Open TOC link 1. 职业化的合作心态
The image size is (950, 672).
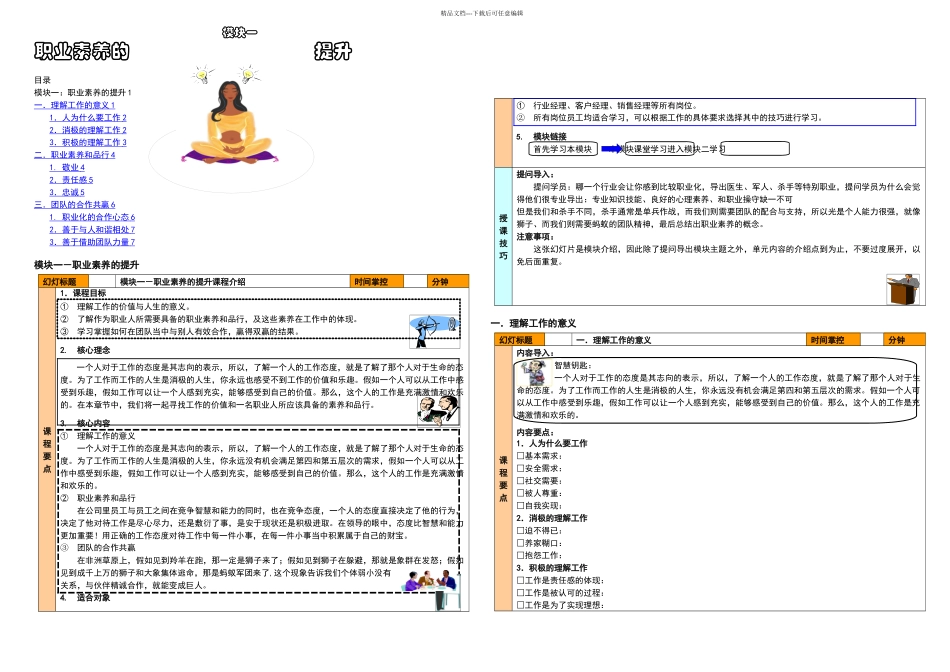tap(92, 217)
